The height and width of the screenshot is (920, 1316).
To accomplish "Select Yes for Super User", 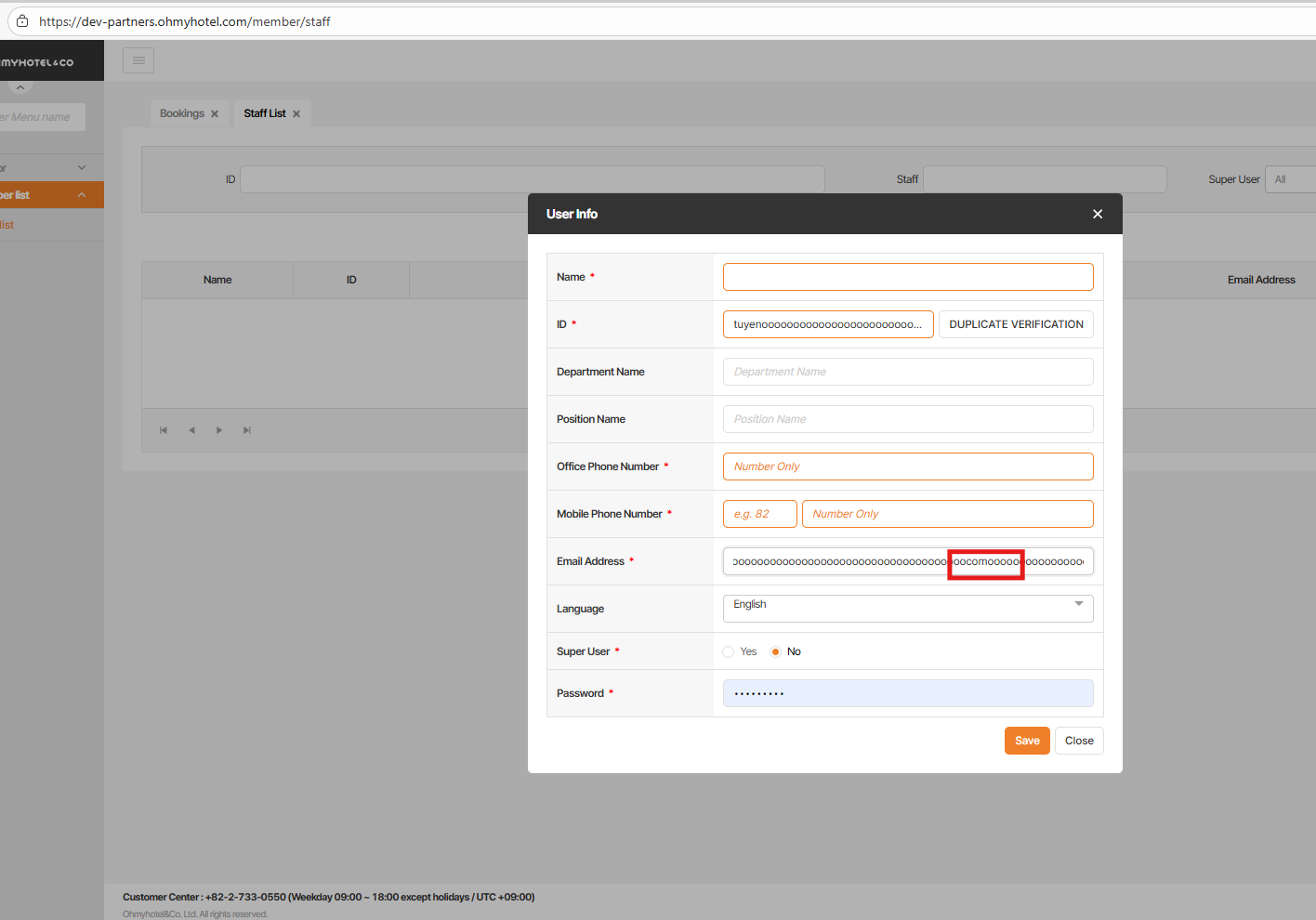I will click(x=729, y=651).
